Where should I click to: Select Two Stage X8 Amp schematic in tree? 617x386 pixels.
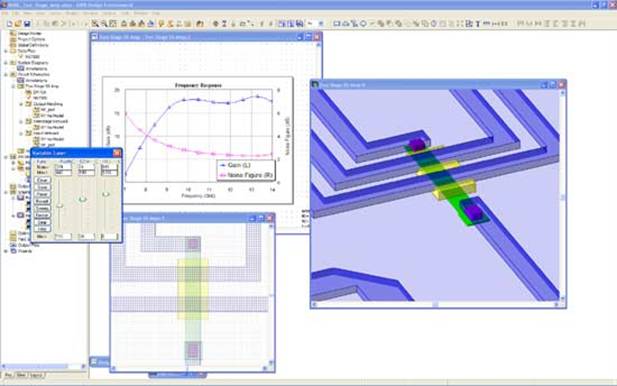tap(42, 86)
